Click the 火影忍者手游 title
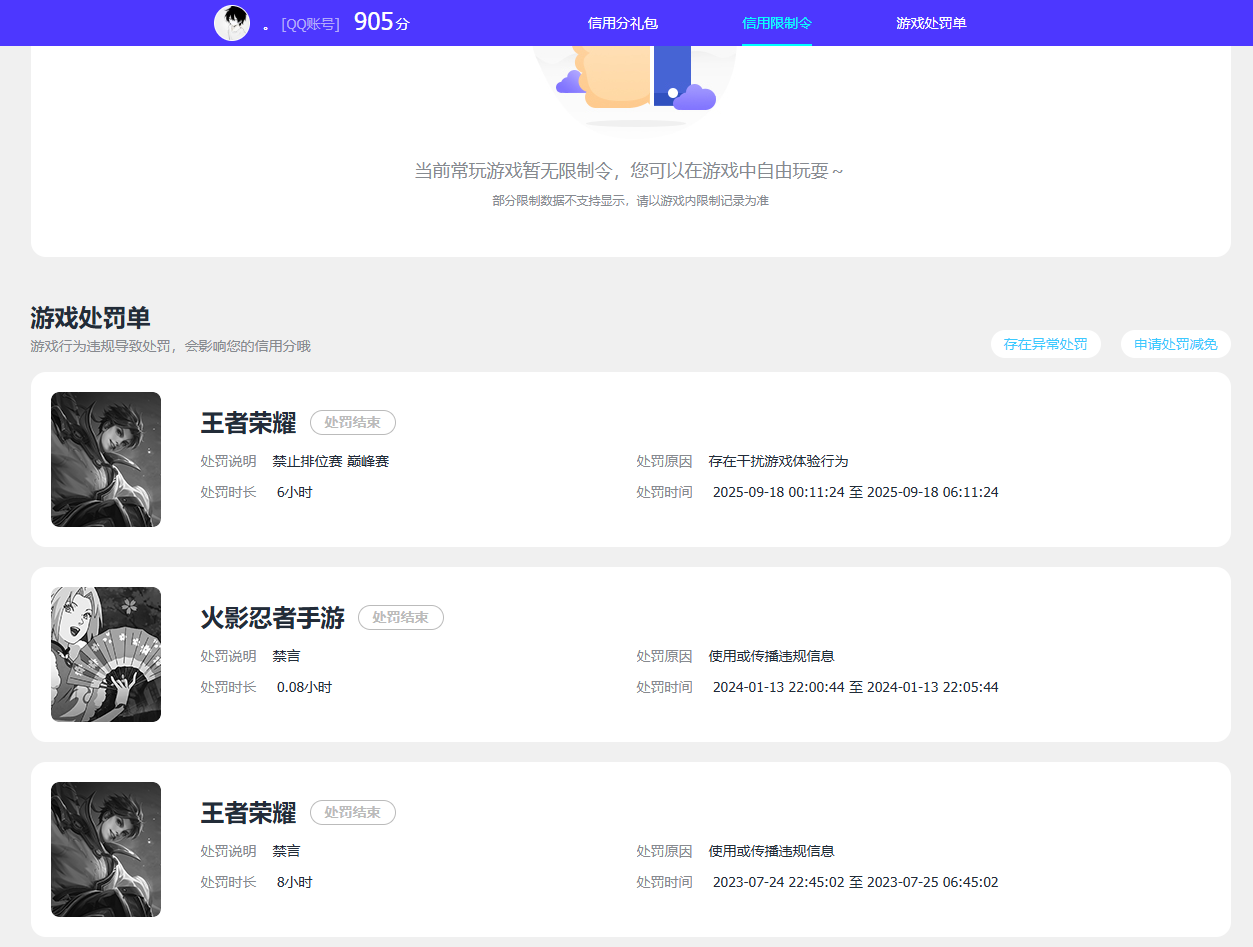 272,618
